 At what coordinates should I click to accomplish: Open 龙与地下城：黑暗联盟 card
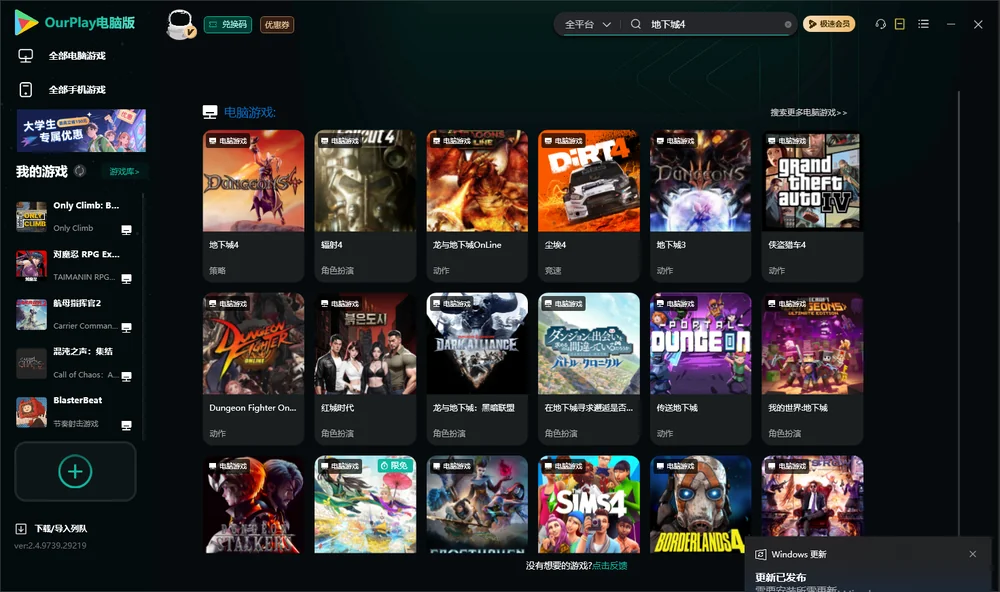pos(477,368)
